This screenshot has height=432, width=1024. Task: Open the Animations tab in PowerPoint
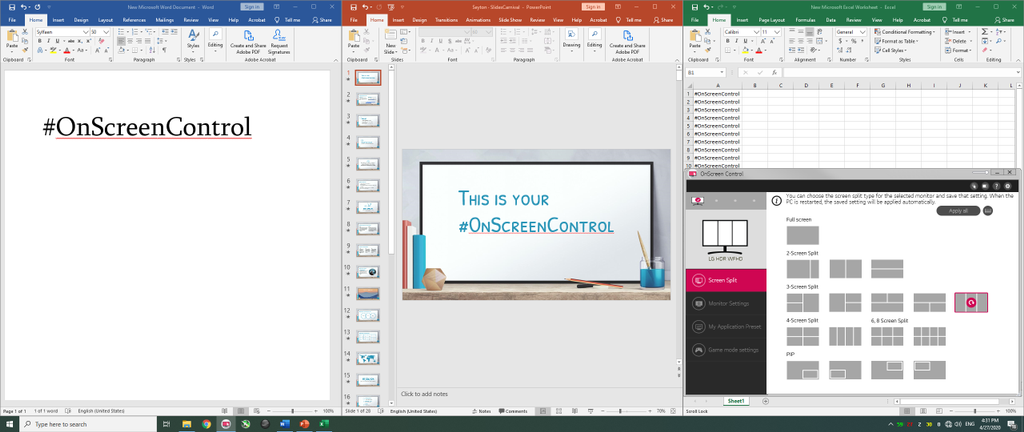pos(478,20)
